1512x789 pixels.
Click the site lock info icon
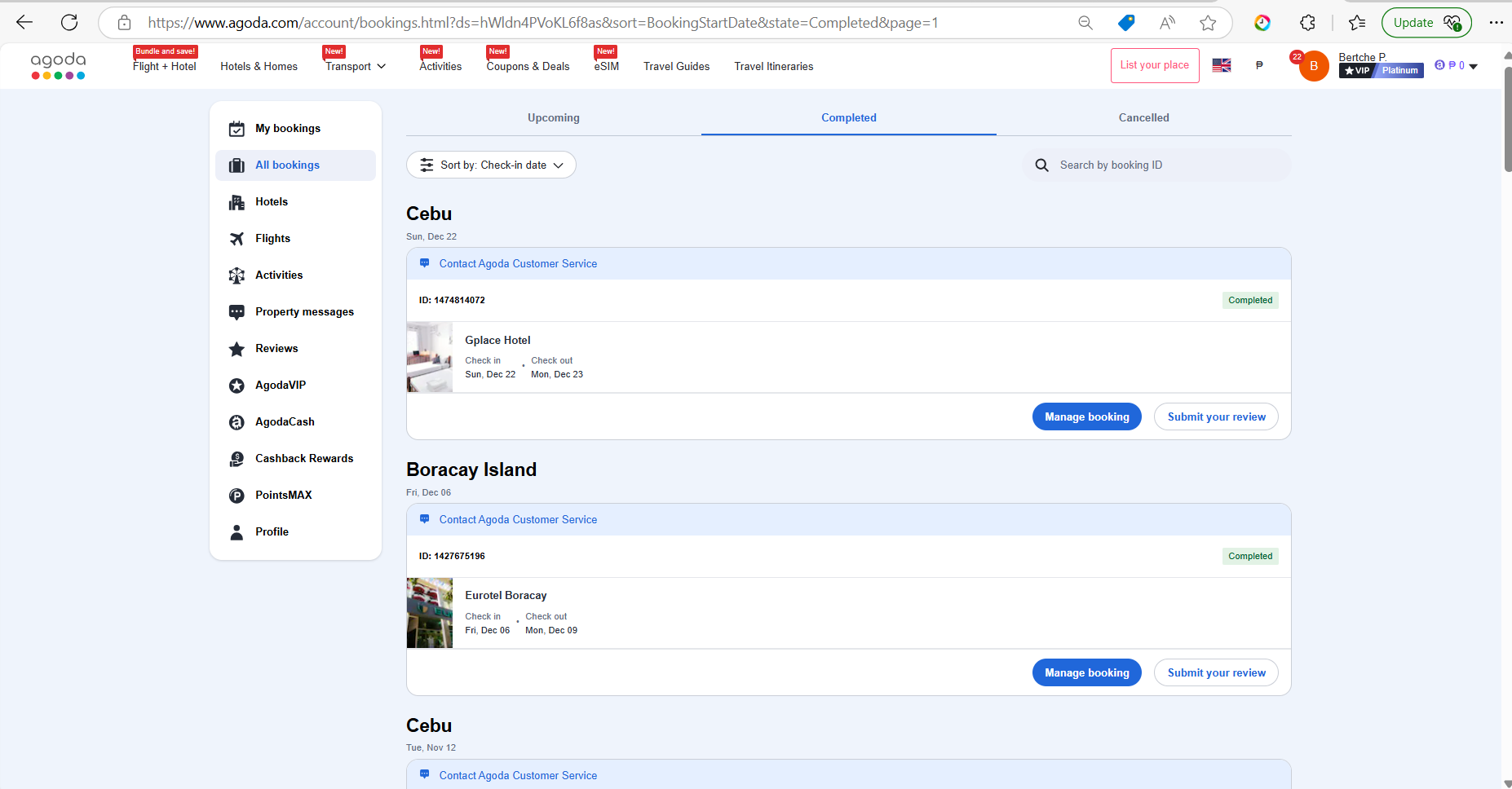pos(124,23)
